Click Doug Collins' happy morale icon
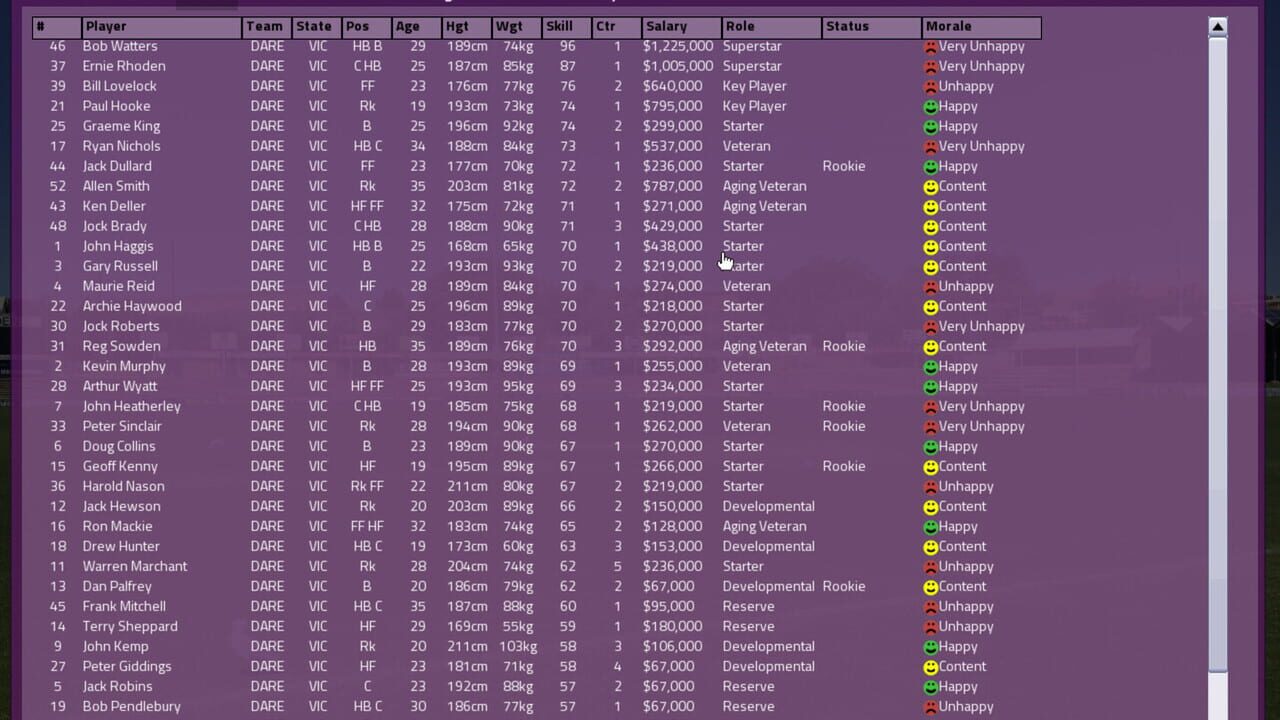The width and height of the screenshot is (1280, 720). click(x=931, y=446)
